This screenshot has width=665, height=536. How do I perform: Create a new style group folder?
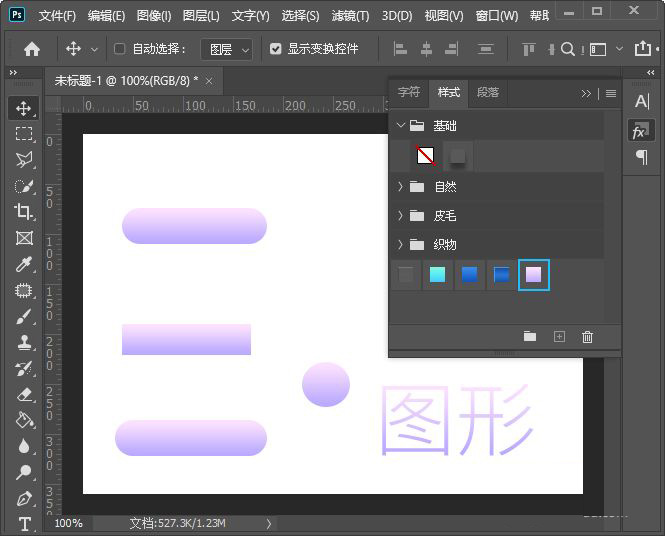(530, 337)
